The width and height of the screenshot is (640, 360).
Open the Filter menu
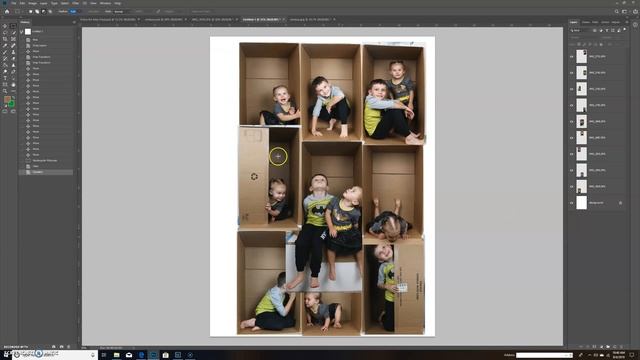[x=76, y=3]
